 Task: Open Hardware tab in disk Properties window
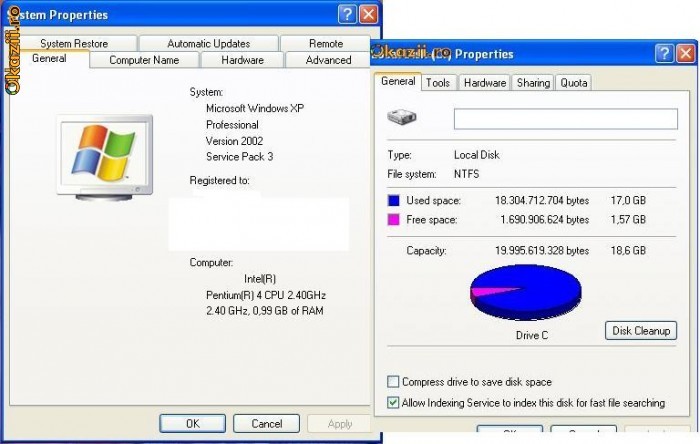(484, 83)
